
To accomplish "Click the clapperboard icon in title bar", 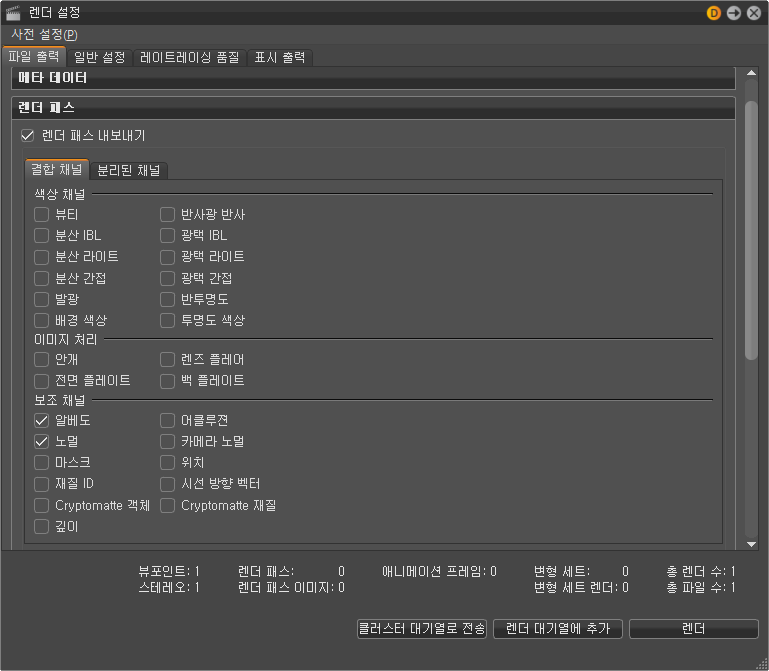I will (13, 13).
